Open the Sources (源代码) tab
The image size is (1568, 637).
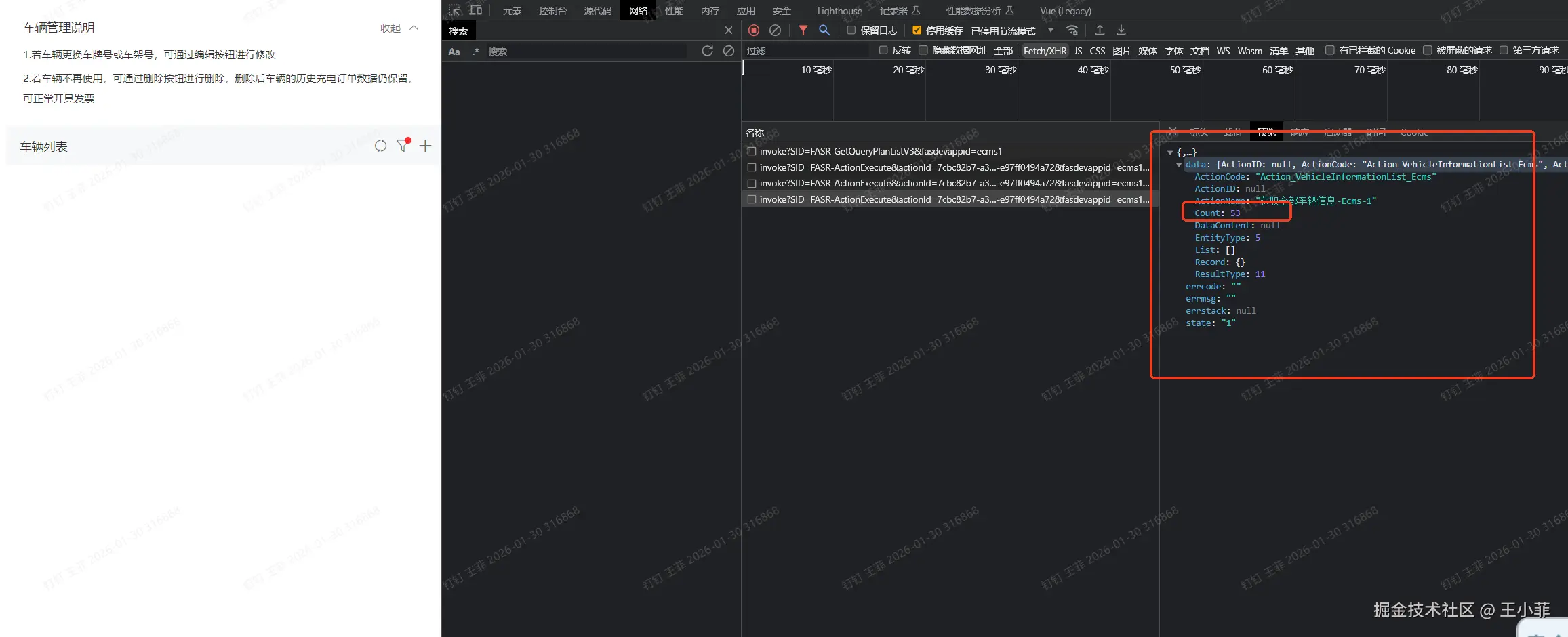597,11
